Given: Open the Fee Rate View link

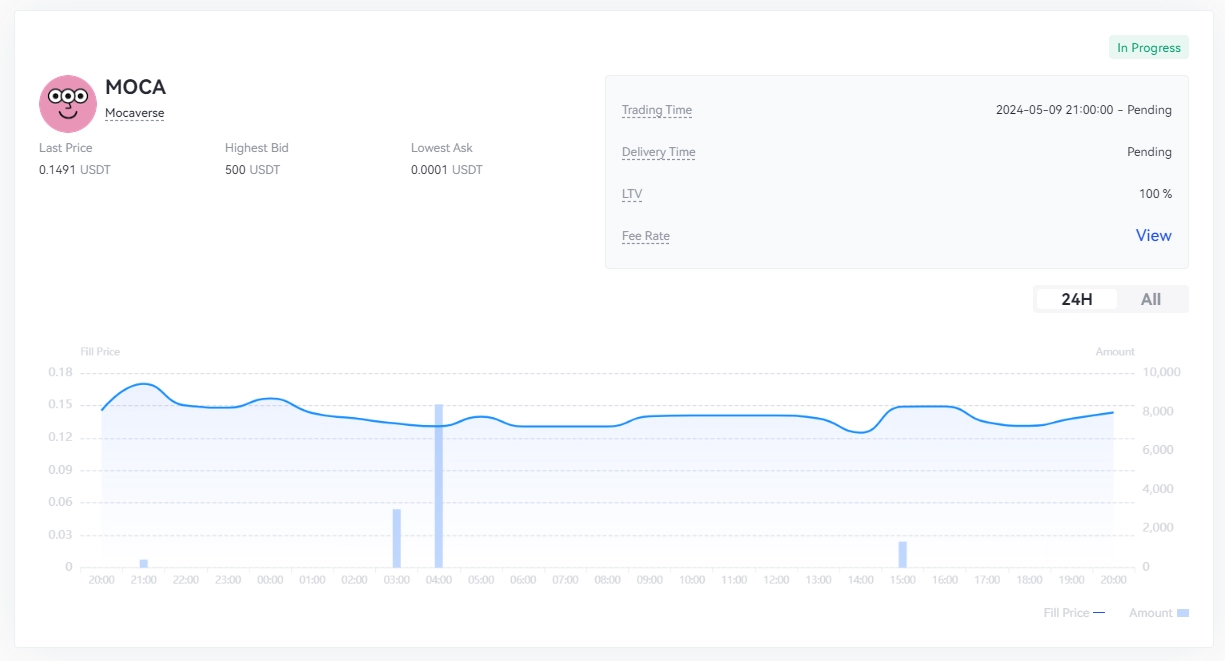Looking at the screenshot, I should coord(1153,235).
